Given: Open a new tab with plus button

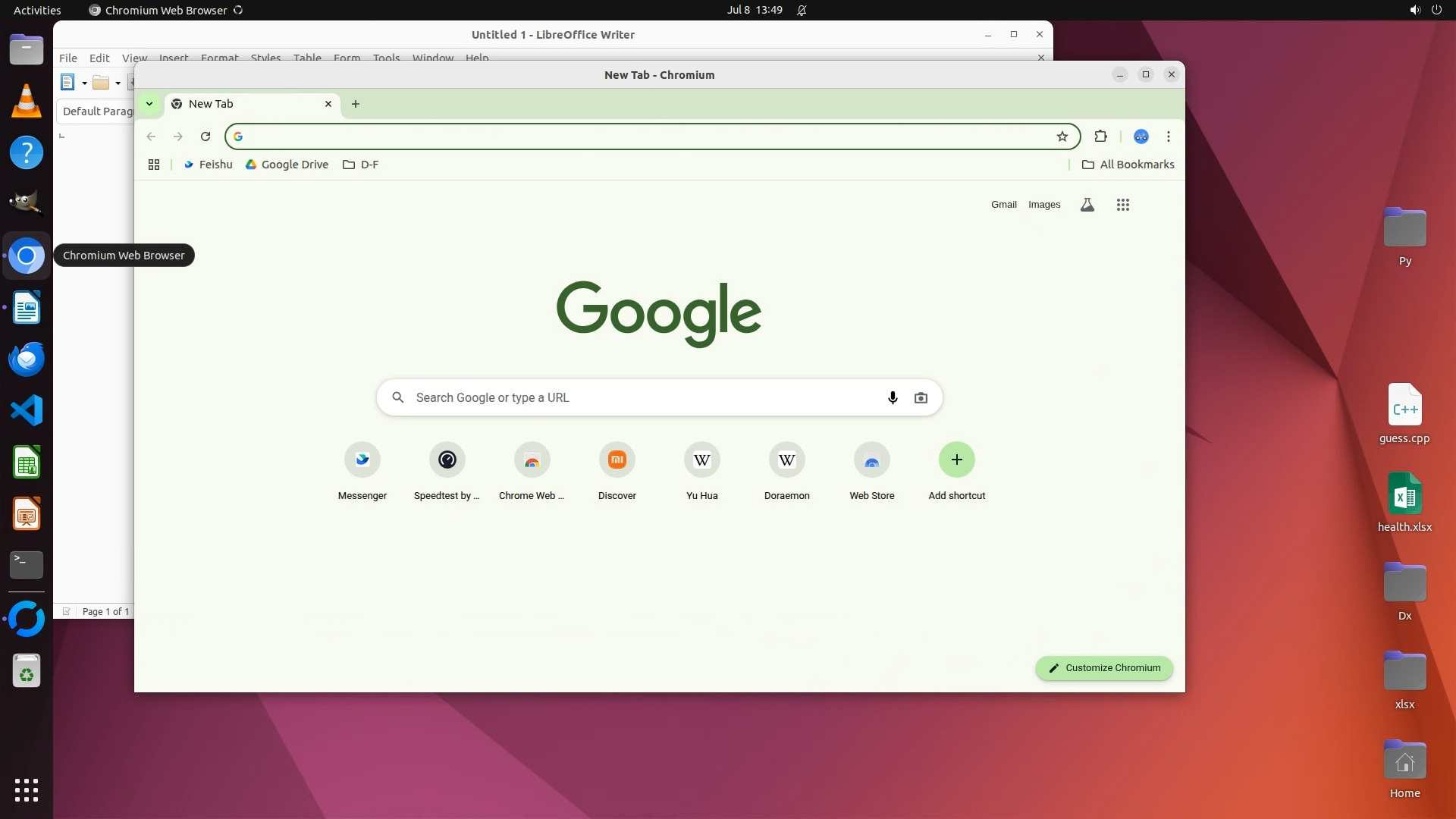Looking at the screenshot, I should point(356,104).
